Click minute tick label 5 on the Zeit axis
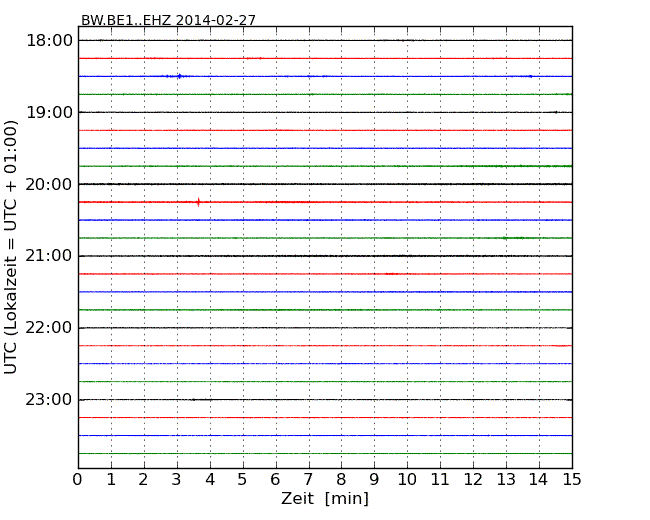 tap(243, 479)
